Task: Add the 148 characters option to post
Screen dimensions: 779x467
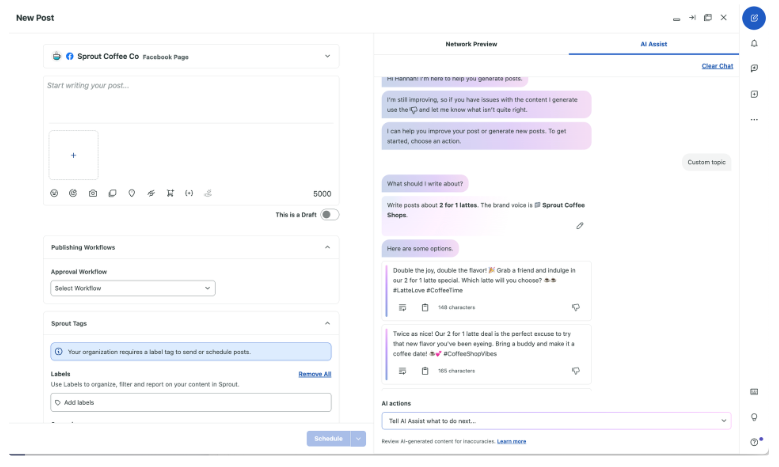Action: (402, 308)
